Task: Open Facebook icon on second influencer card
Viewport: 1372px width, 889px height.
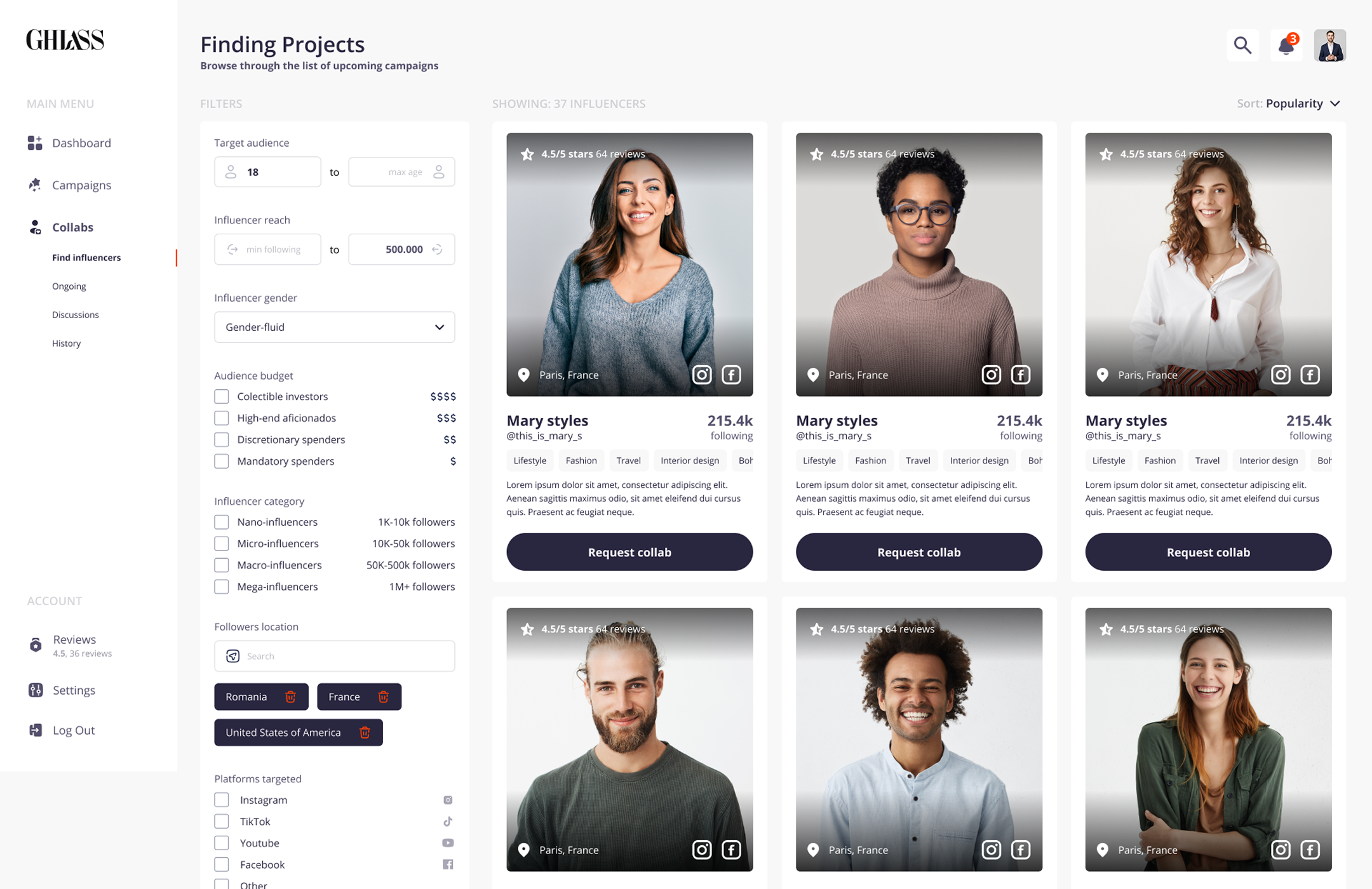Action: (x=1021, y=375)
